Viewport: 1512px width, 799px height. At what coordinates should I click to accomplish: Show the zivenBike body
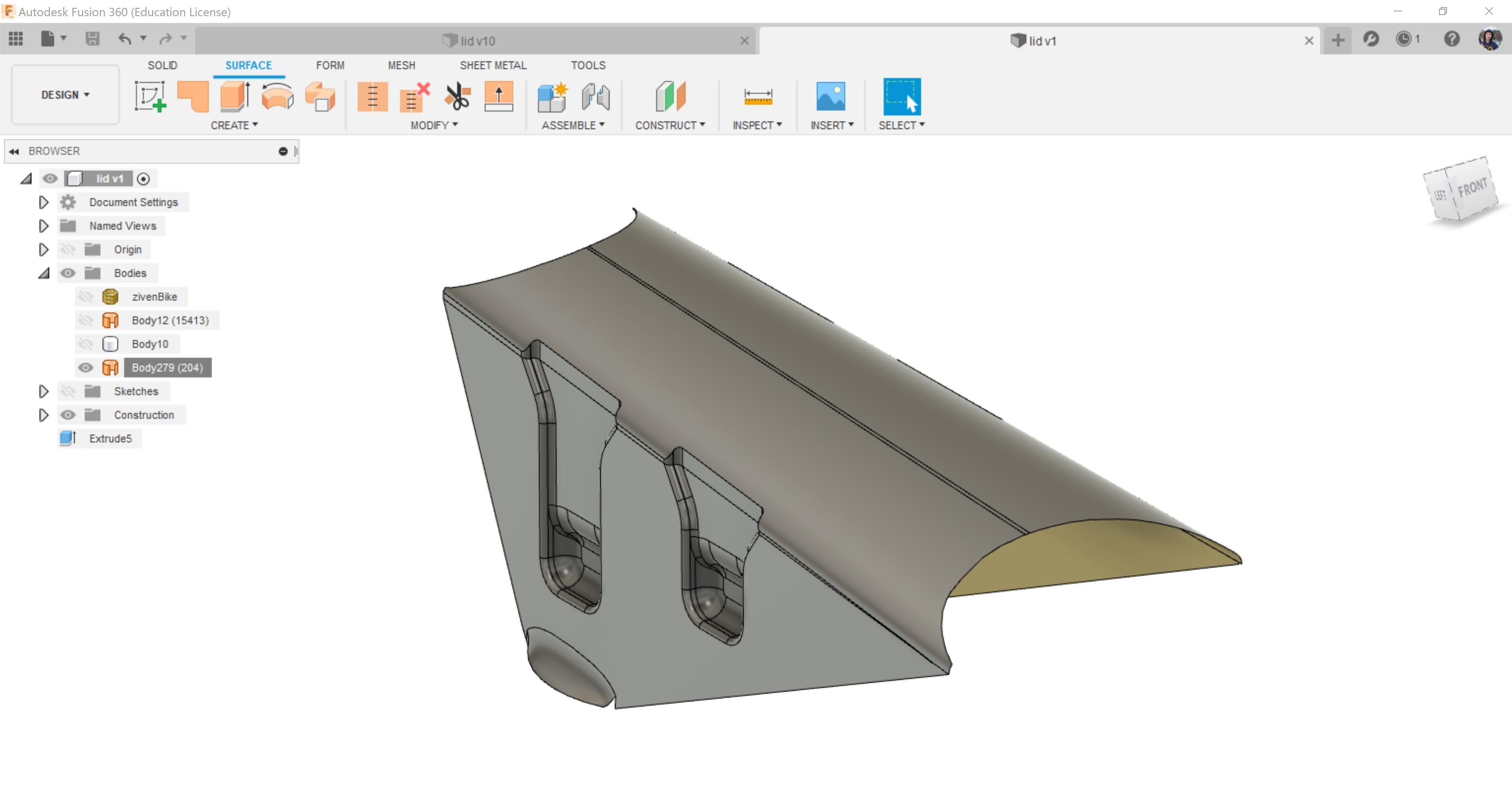pyautogui.click(x=86, y=297)
